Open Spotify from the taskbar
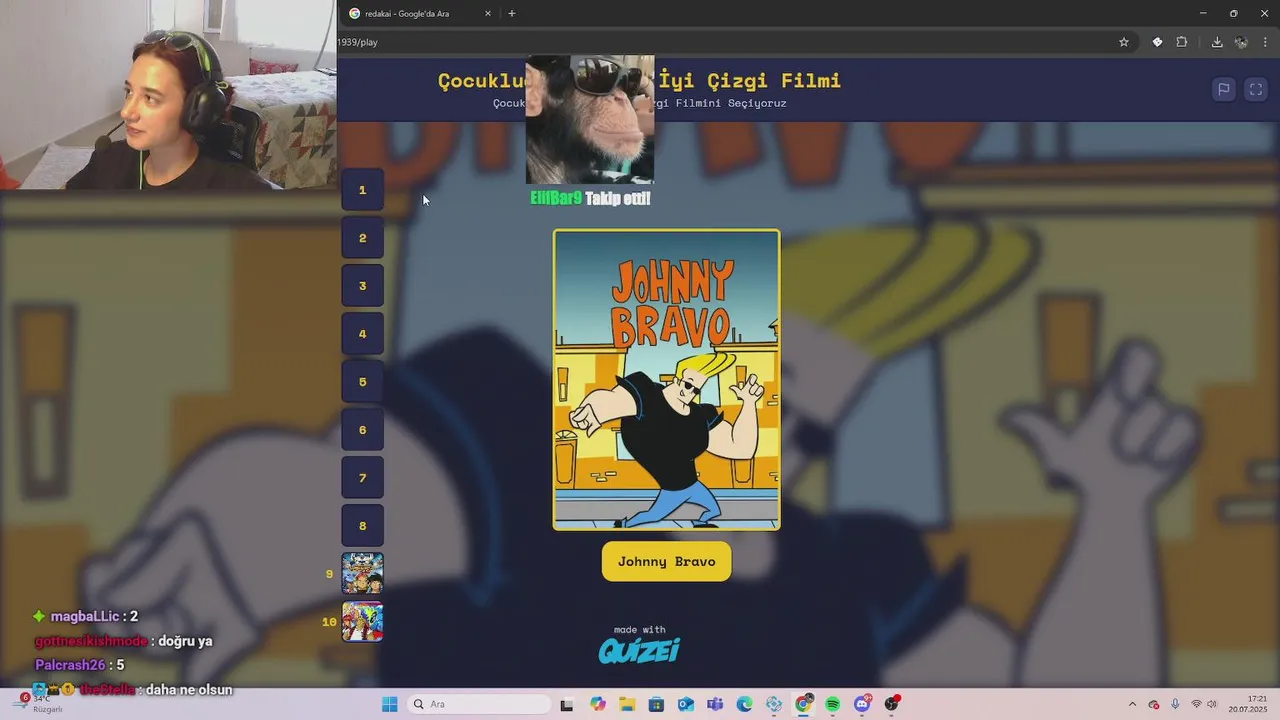The height and width of the screenshot is (720, 1280). (x=833, y=704)
